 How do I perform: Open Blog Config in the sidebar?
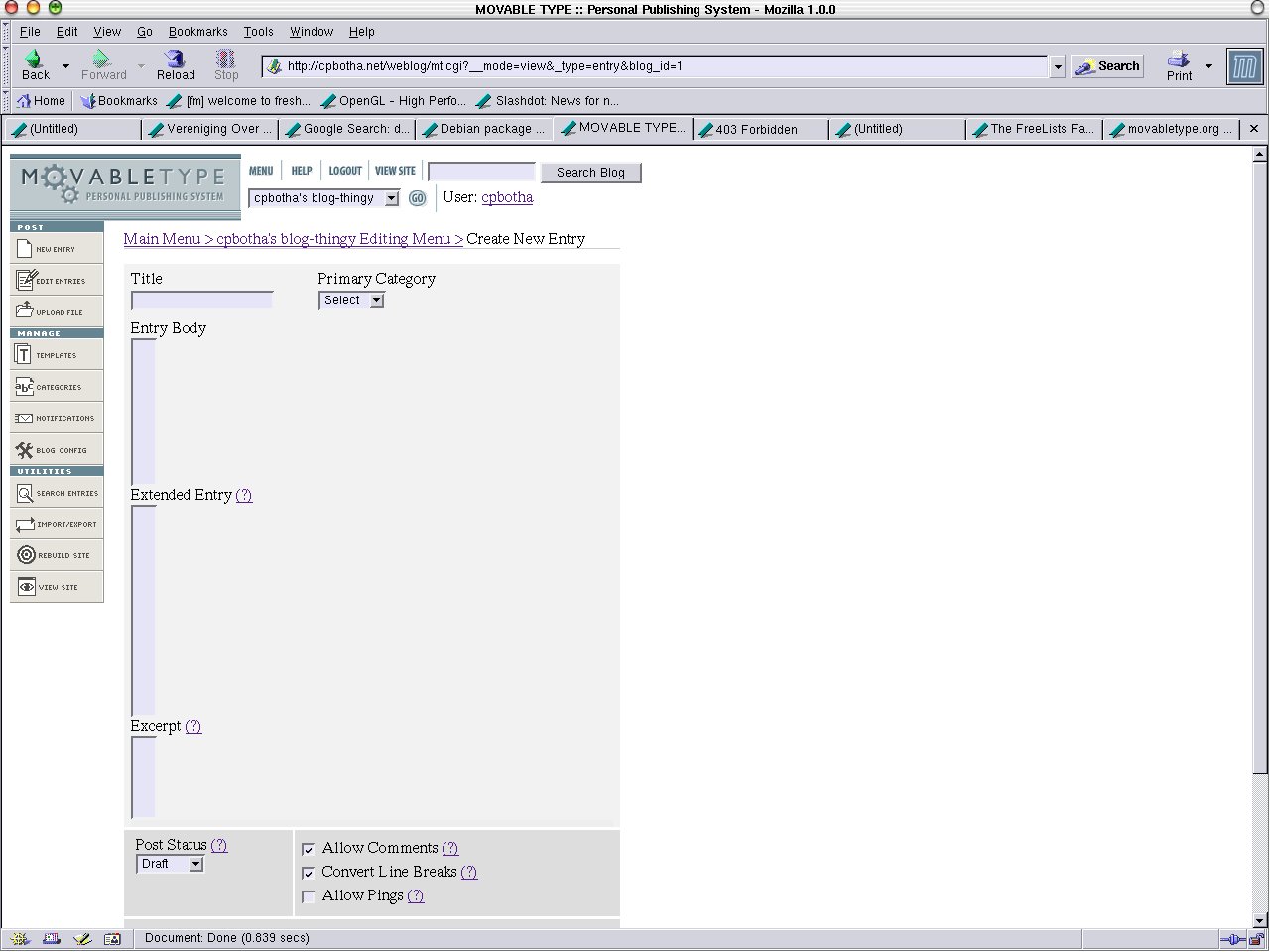tap(57, 450)
